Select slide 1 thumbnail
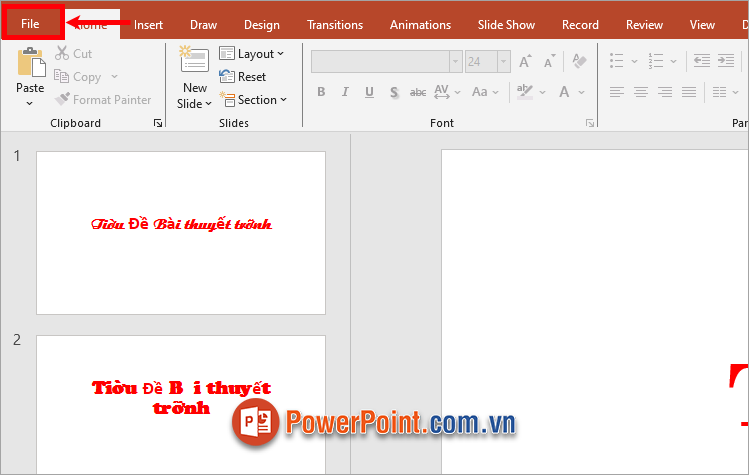749x475 pixels. click(x=181, y=233)
